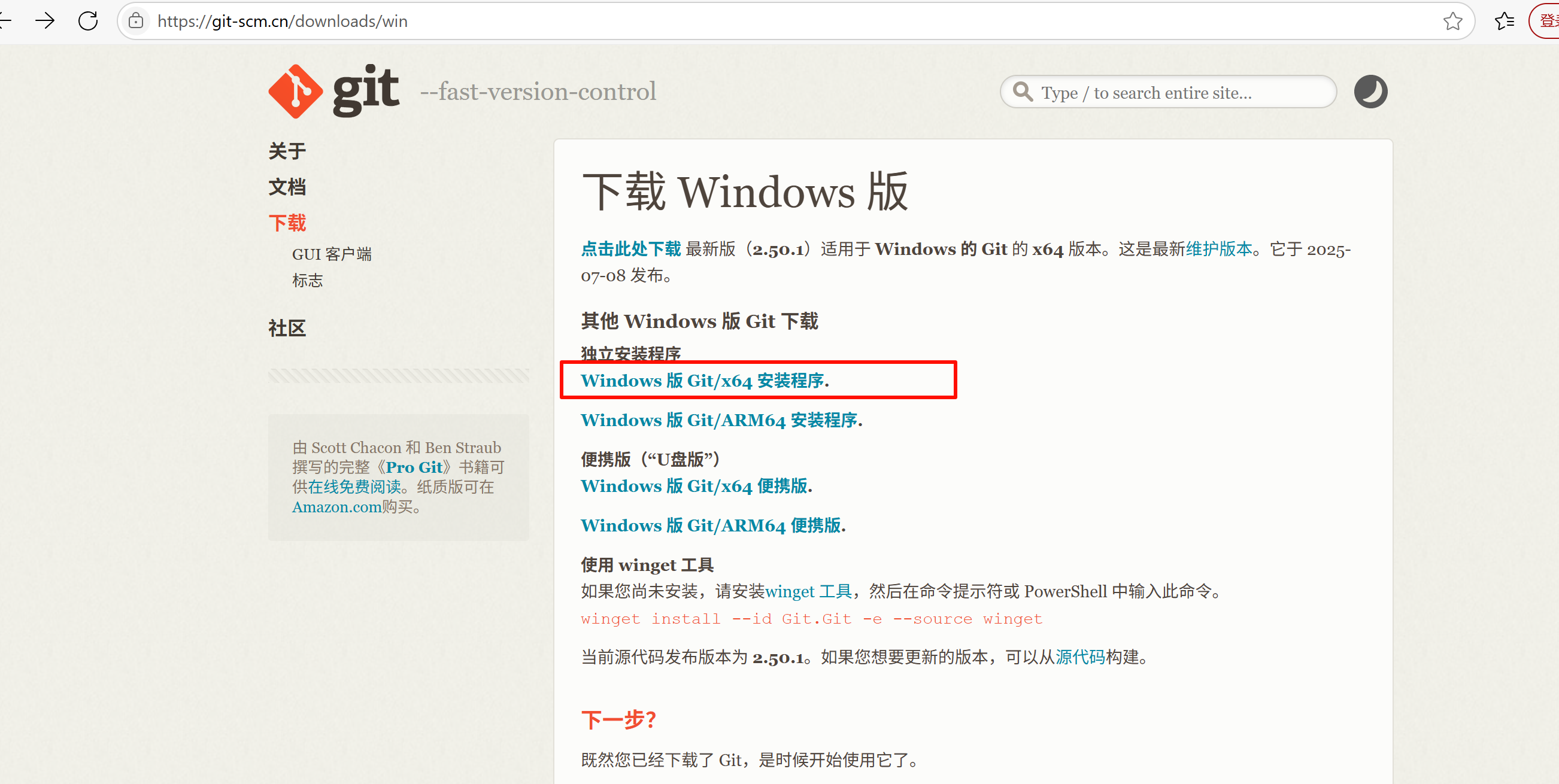
Task: Click the browser address bar URL
Action: [282, 21]
